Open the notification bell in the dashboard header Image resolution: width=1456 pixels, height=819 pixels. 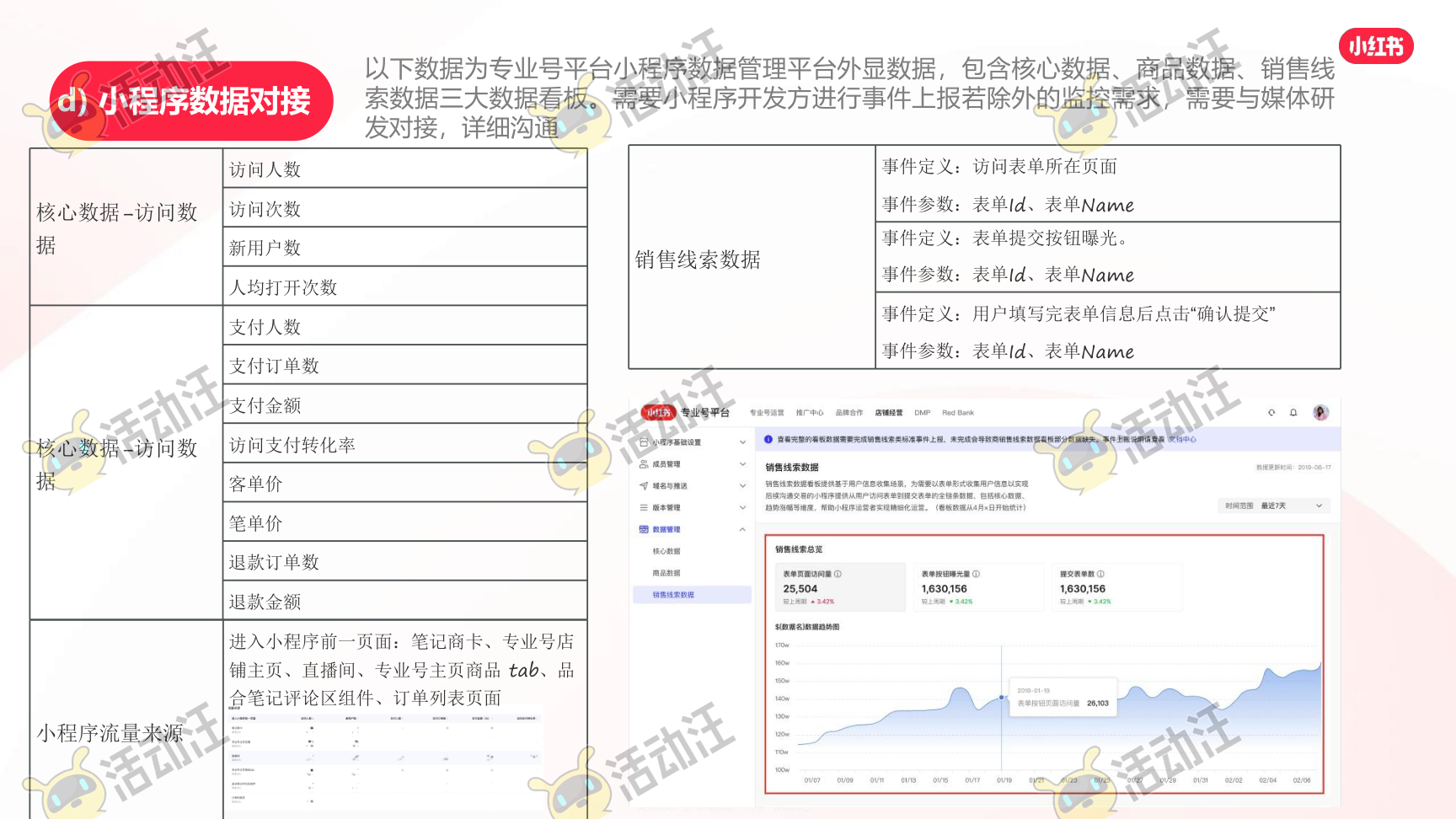[x=1293, y=413]
